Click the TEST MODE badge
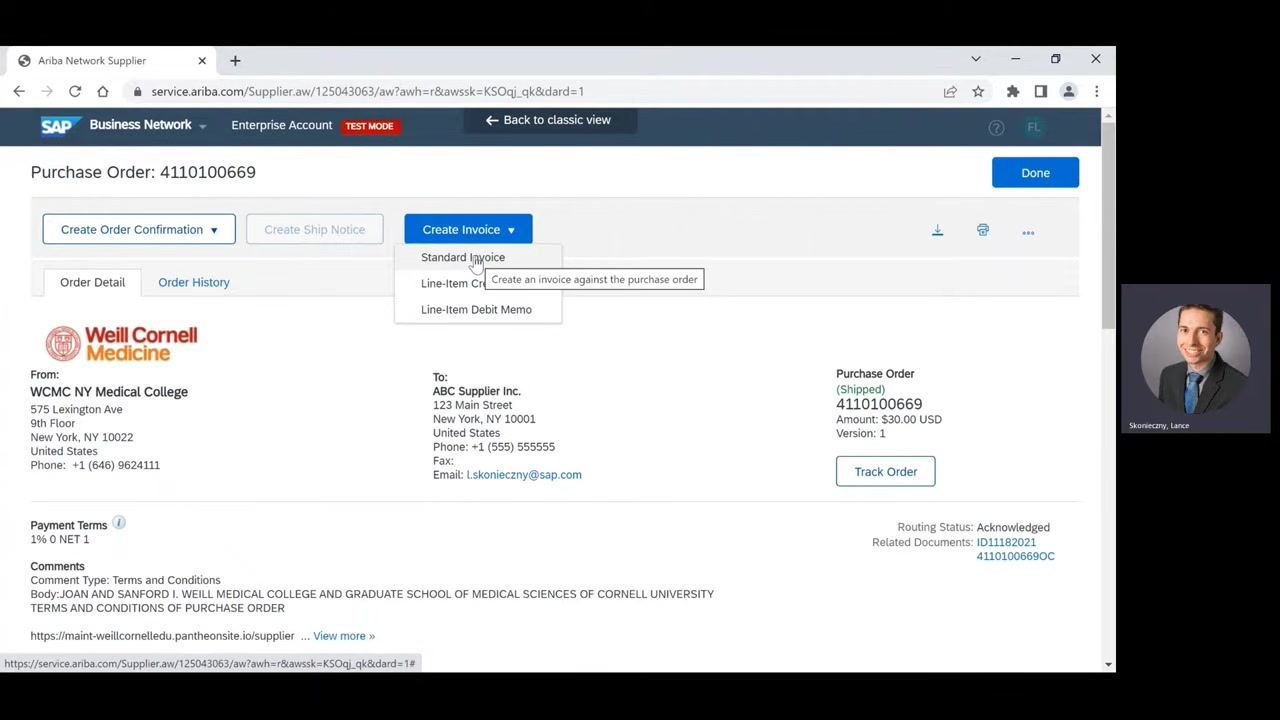1280x720 pixels. point(369,126)
